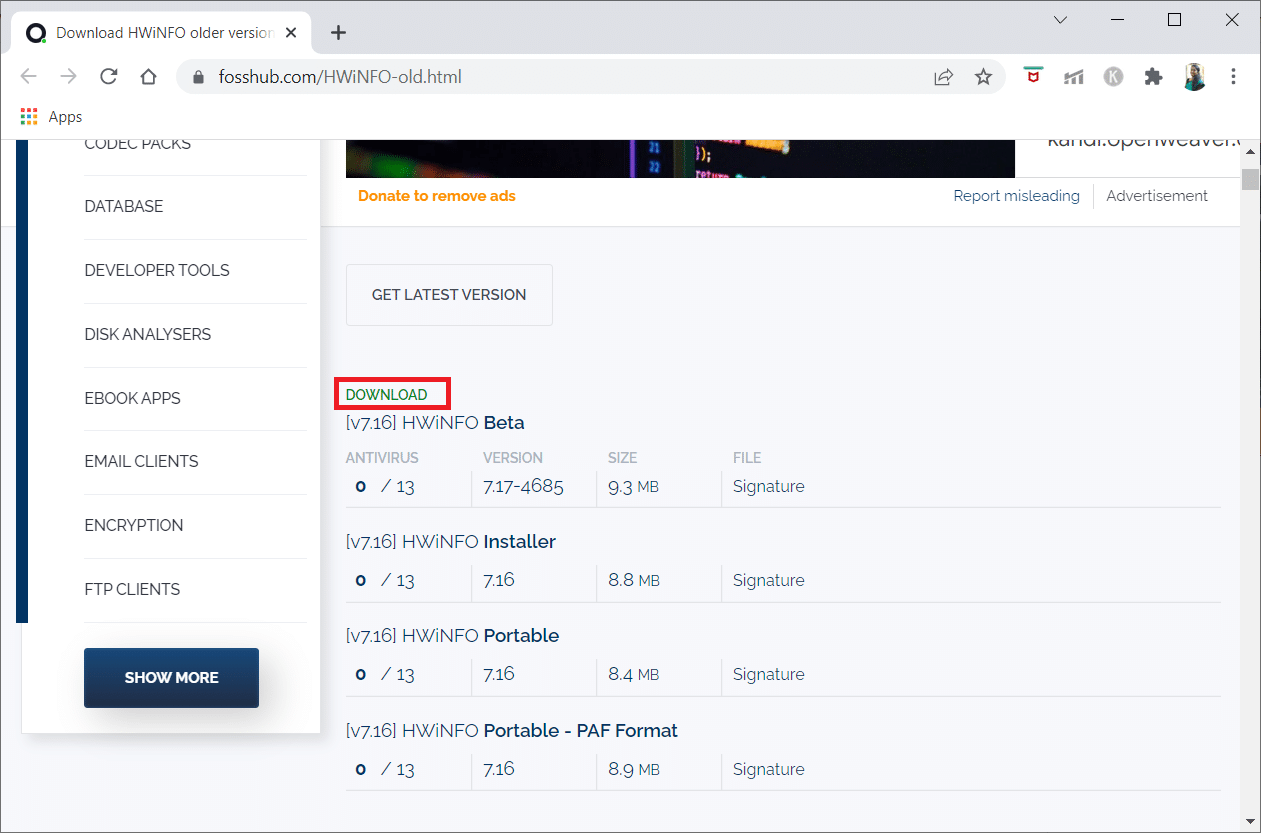1261x833 pixels.
Task: Open Signature for the 8.8 MB Installer row
Action: 768,580
